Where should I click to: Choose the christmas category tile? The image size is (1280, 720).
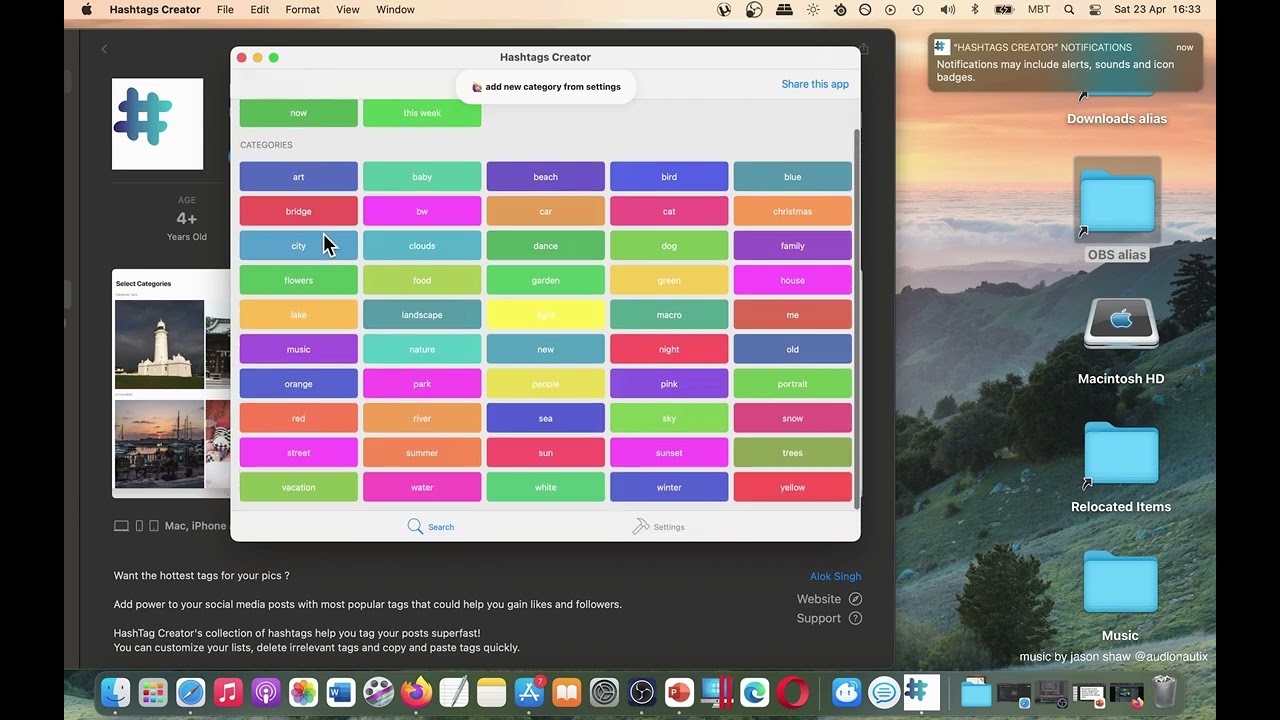[x=792, y=211]
